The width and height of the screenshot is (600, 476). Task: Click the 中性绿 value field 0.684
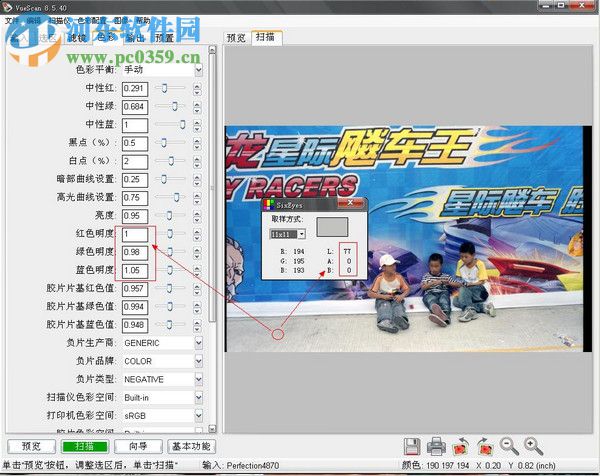(135, 107)
